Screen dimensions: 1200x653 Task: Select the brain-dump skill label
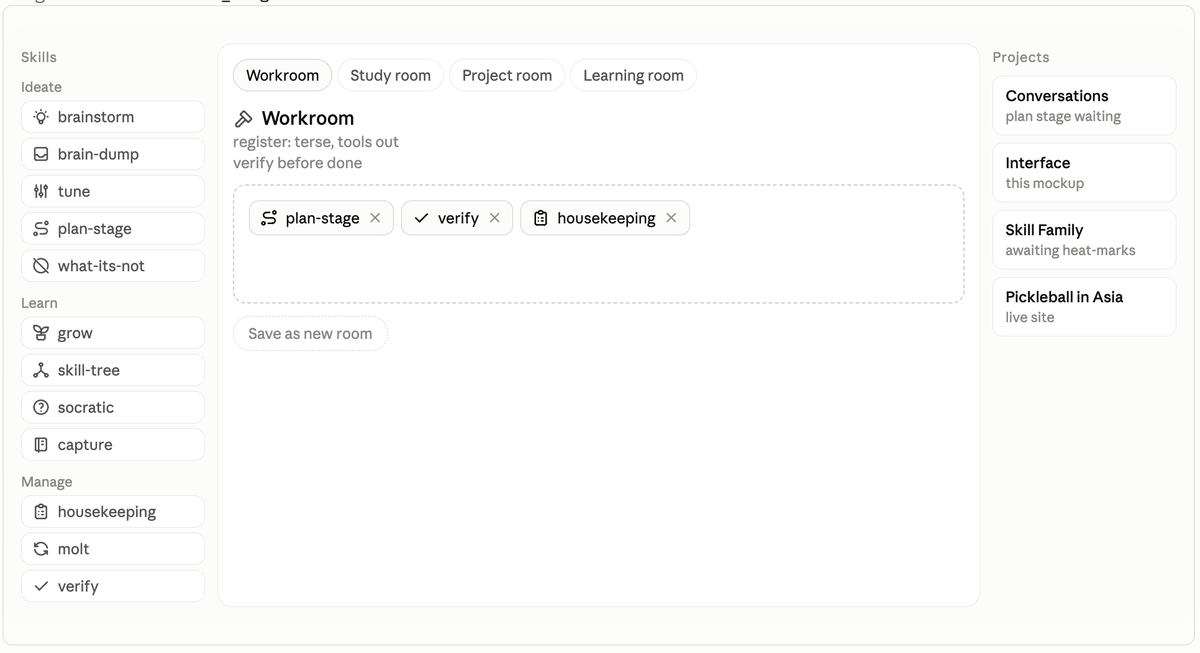click(98, 154)
